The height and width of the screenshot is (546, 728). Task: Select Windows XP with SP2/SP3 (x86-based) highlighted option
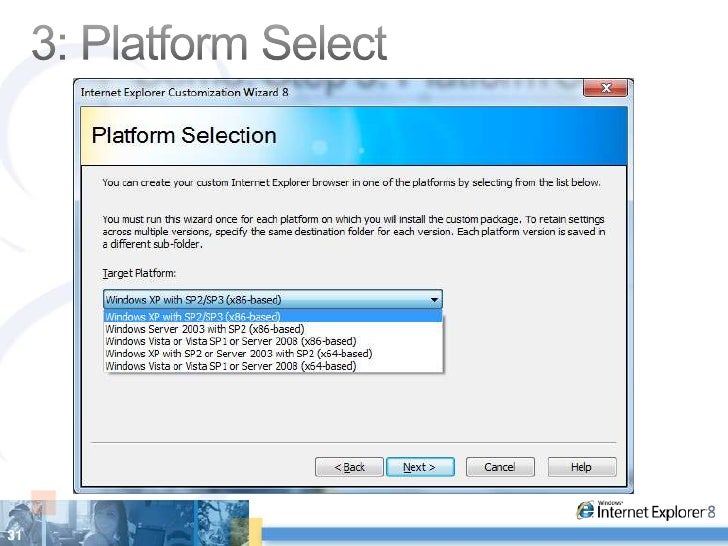[x=273, y=317]
